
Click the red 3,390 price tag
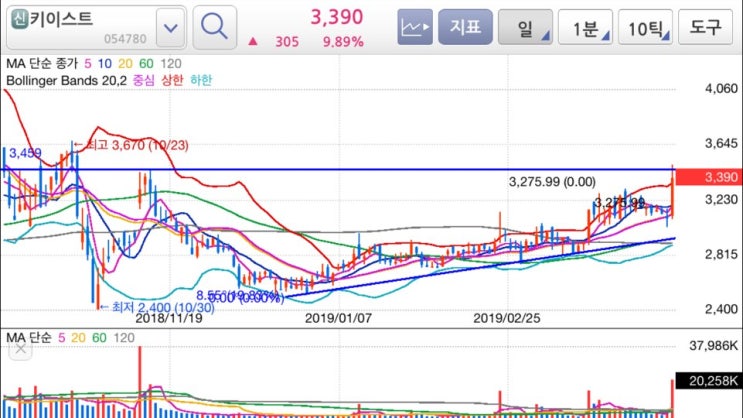[709, 177]
